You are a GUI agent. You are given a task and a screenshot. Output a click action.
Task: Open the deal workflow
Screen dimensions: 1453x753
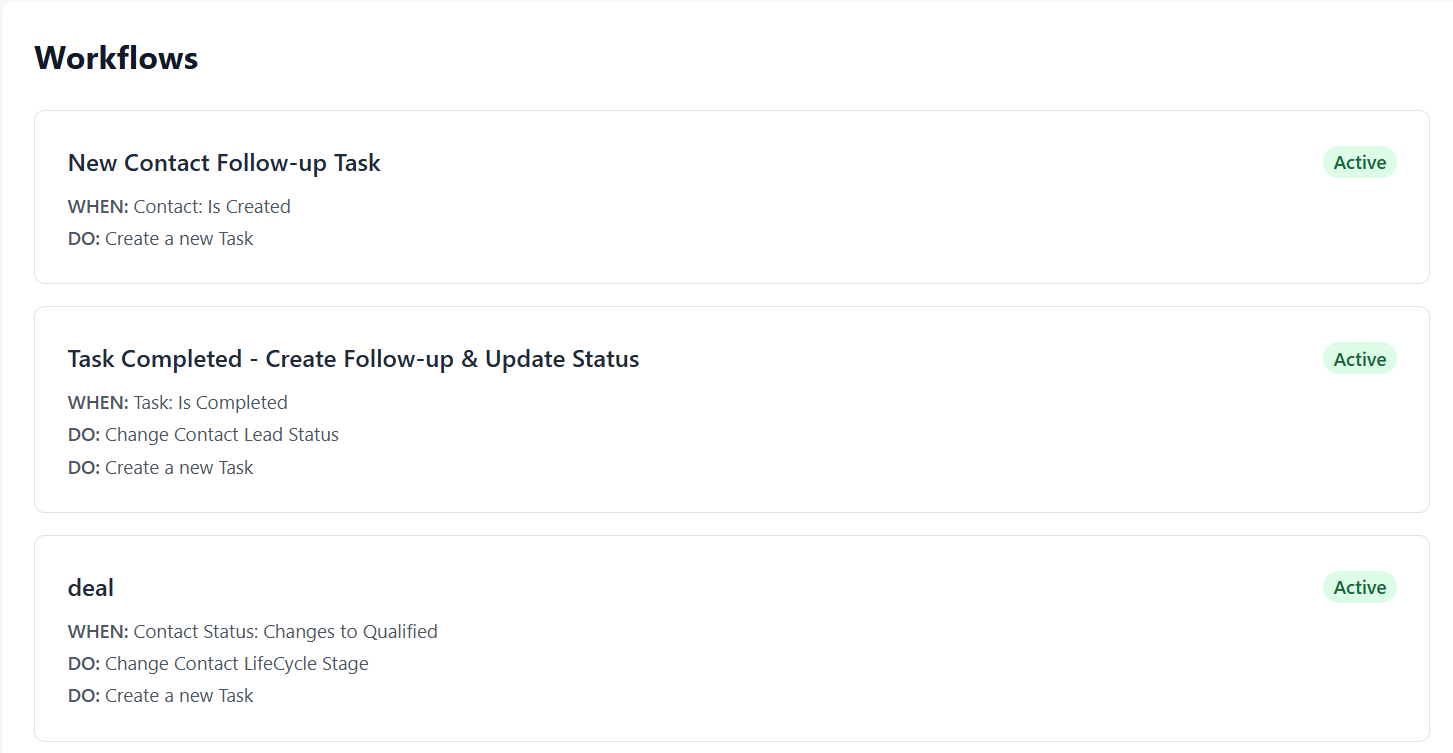click(90, 587)
